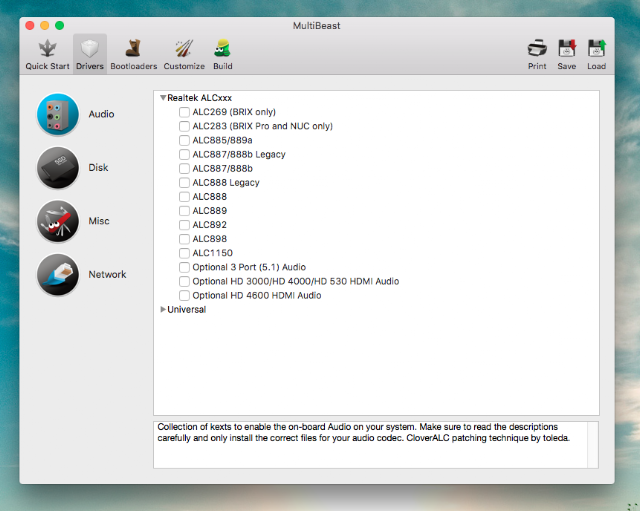Click the Audio category label
The height and width of the screenshot is (511, 640).
[101, 114]
